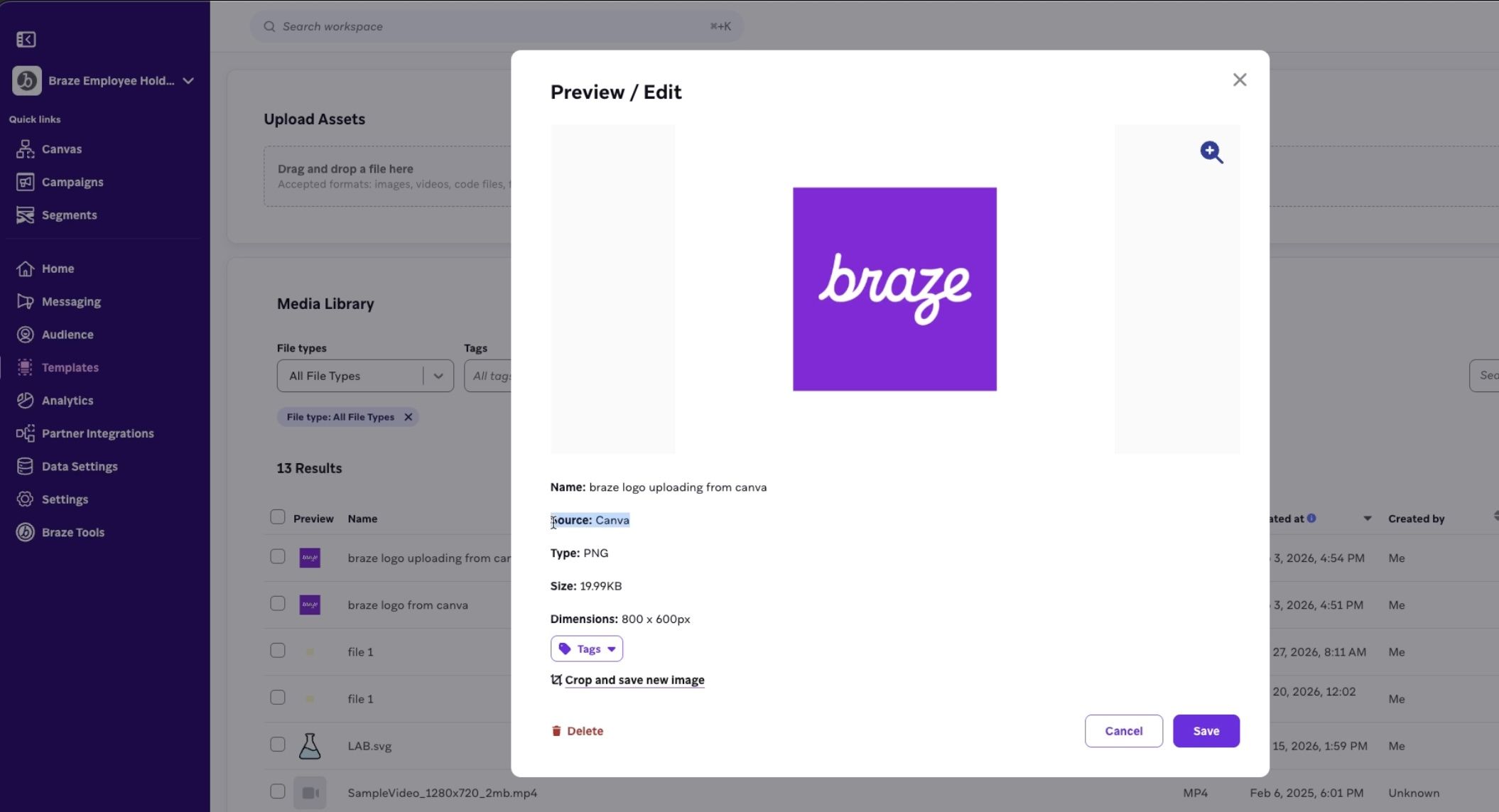1499x812 pixels.
Task: Save the asset changes
Action: tap(1206, 730)
